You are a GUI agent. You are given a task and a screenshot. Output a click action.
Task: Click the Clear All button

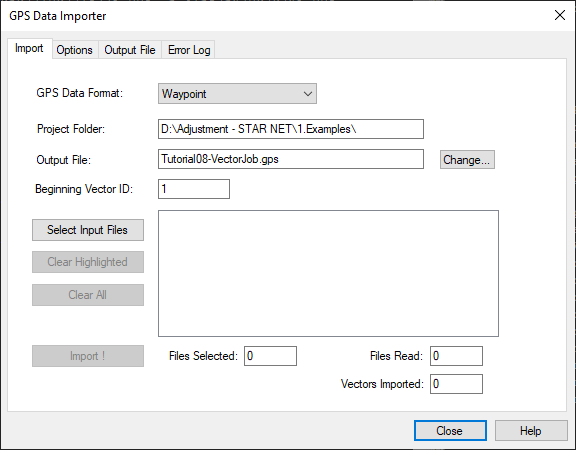(x=88, y=295)
